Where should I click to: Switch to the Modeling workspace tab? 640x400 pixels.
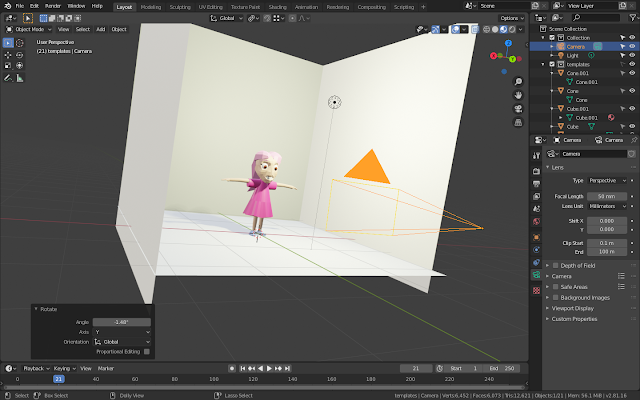151,7
